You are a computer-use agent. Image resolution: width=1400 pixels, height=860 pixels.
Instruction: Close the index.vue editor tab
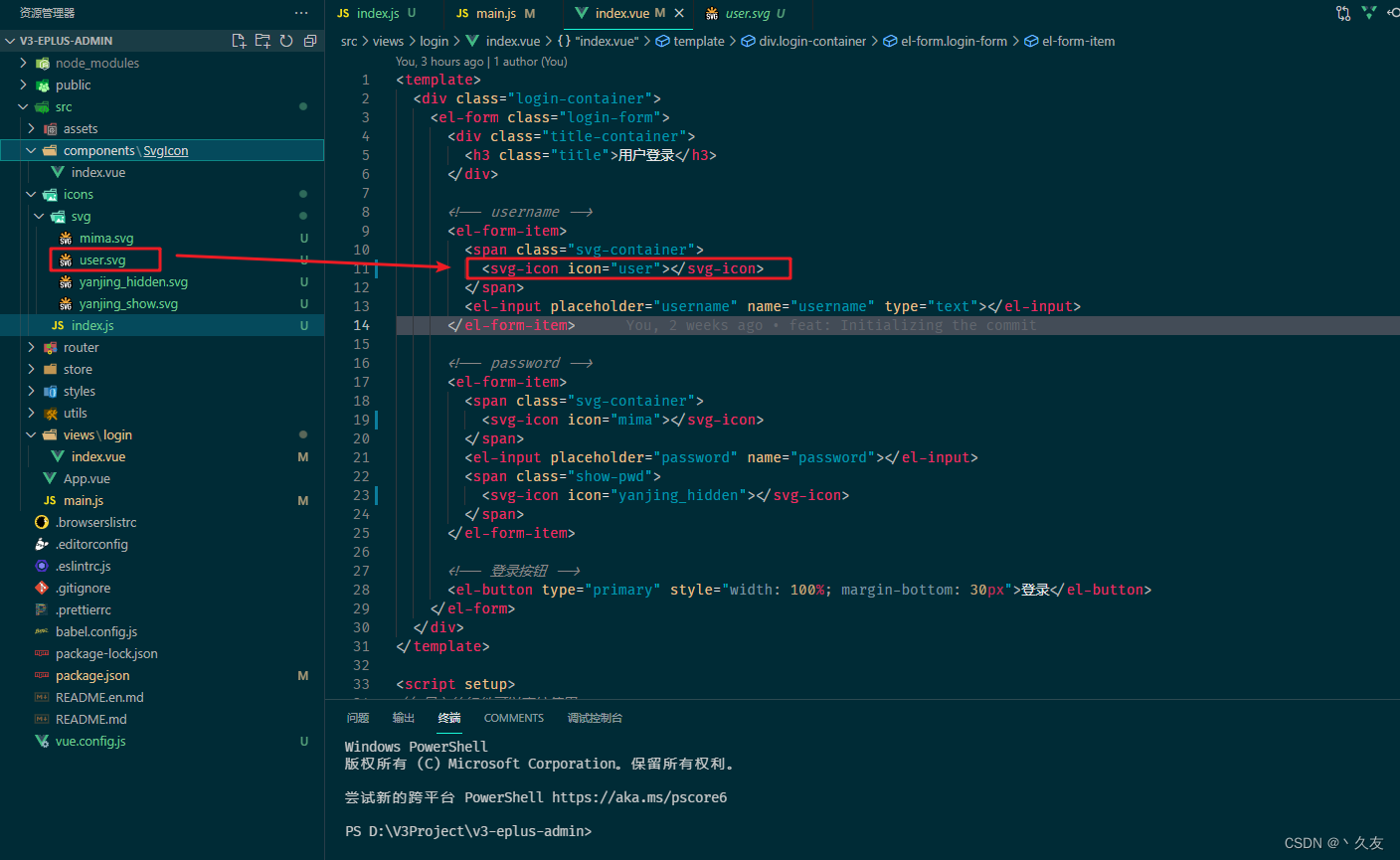(679, 13)
